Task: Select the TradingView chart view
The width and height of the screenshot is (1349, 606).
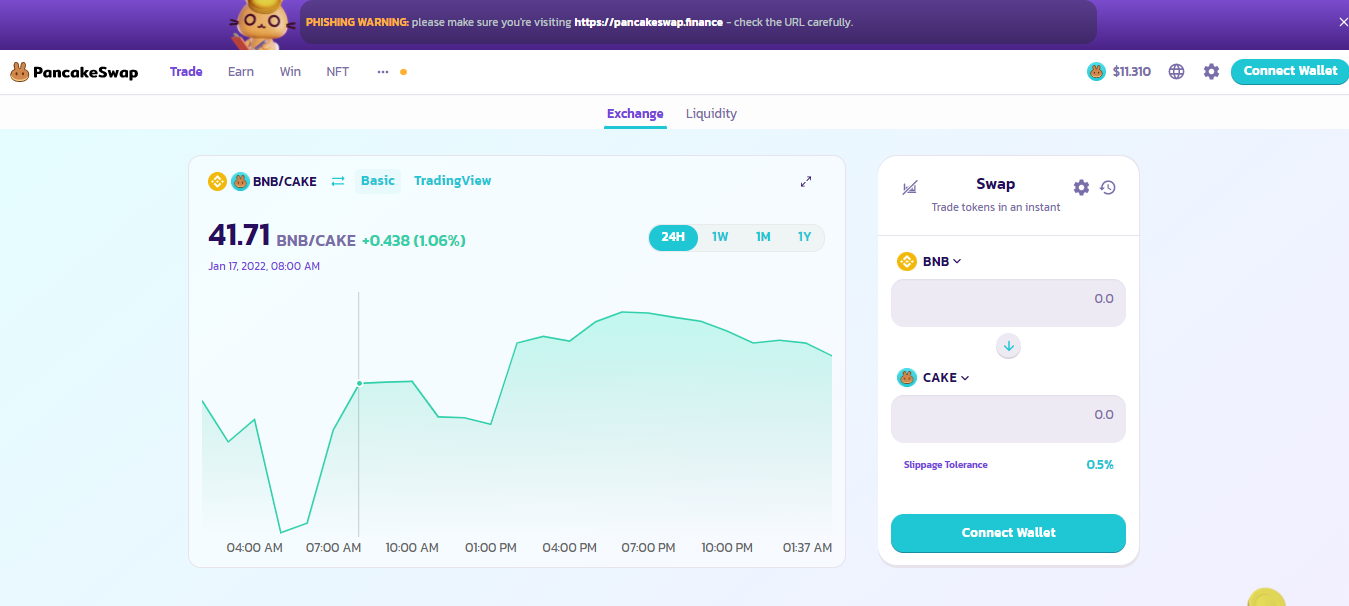Action: (453, 181)
